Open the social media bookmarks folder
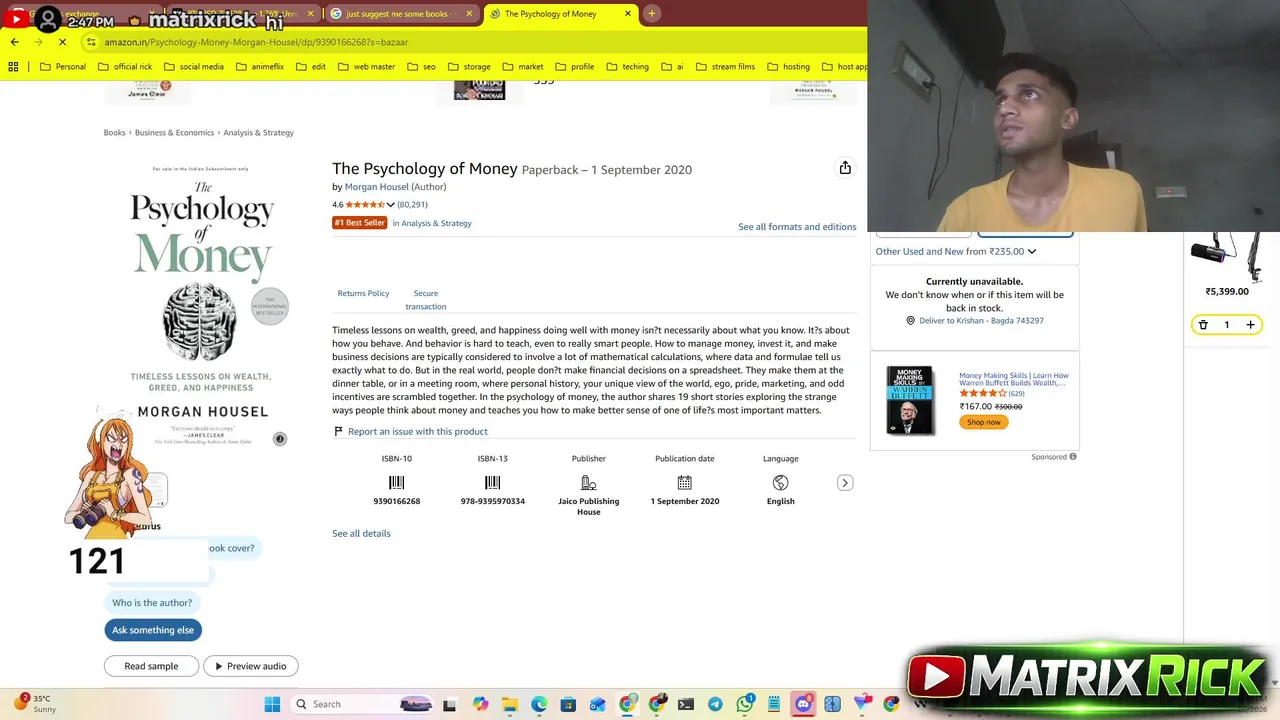This screenshot has height=720, width=1280. coord(193,67)
